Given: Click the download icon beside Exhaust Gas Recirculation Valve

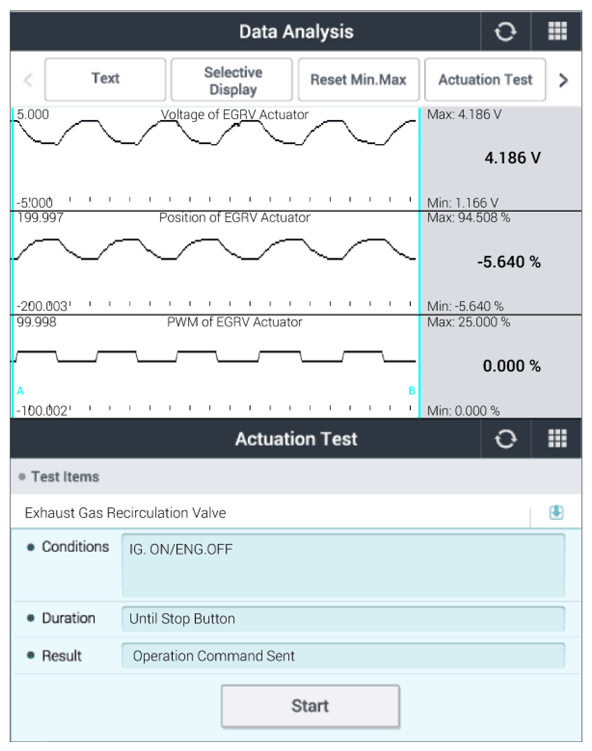Looking at the screenshot, I should 556,512.
